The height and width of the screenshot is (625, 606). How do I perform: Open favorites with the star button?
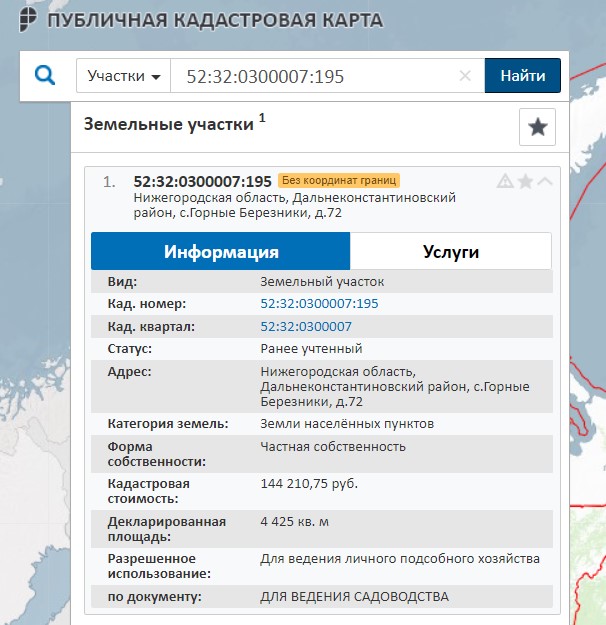[537, 127]
